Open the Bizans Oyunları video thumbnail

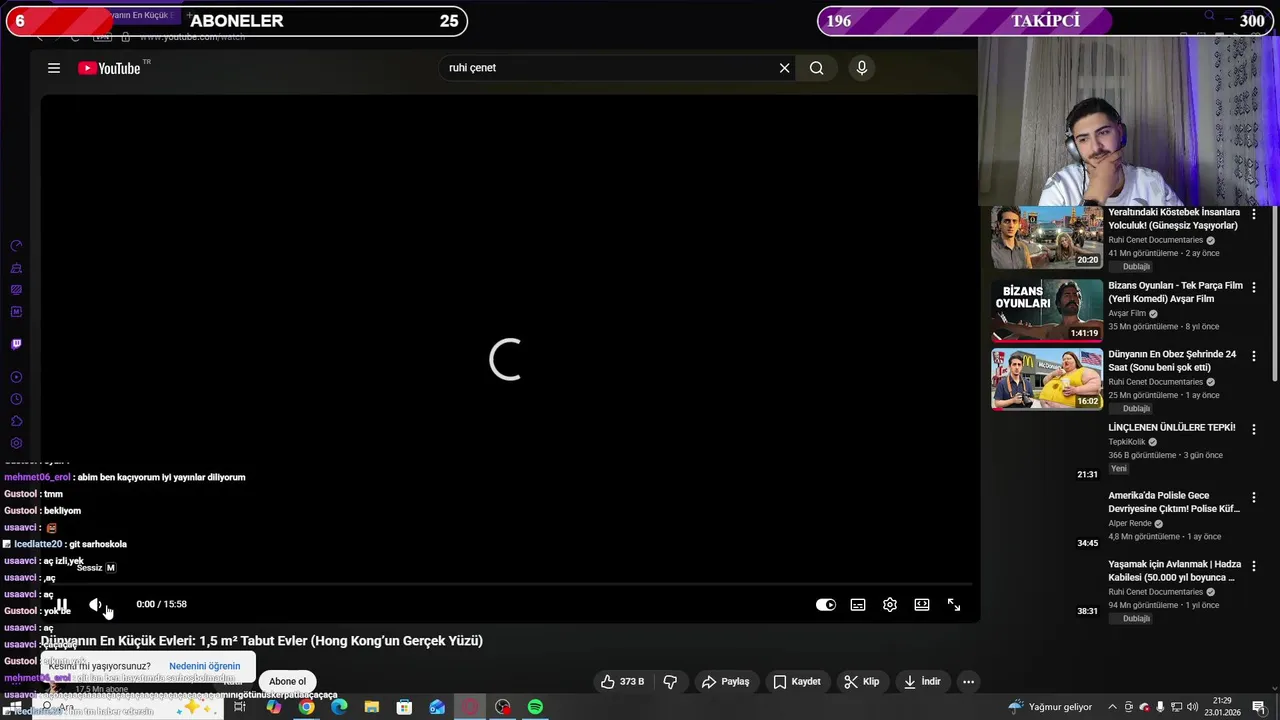click(1047, 311)
